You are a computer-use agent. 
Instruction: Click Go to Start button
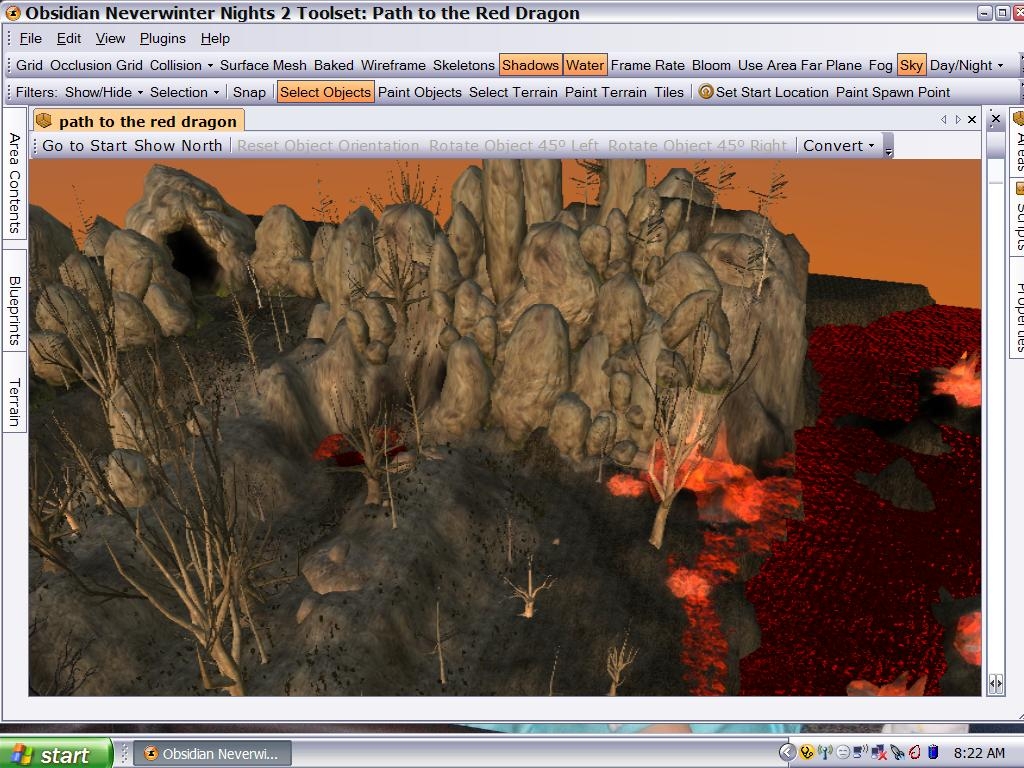tap(86, 145)
